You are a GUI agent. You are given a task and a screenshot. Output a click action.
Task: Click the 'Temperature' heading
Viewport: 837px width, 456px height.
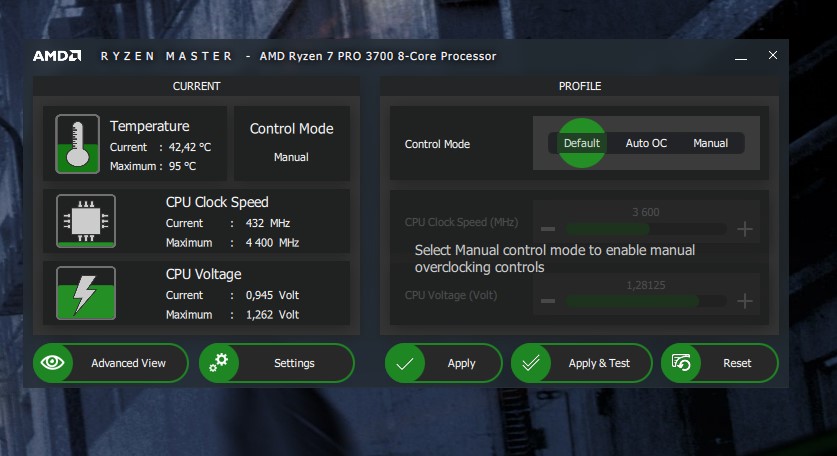pos(149,127)
